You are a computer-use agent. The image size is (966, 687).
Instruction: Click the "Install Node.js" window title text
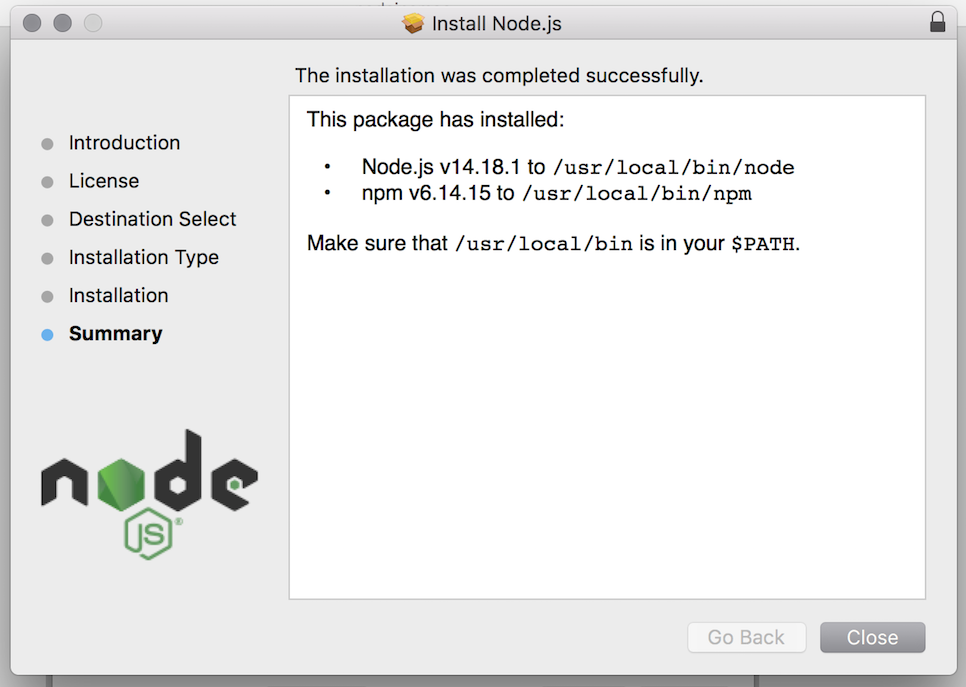coord(496,23)
